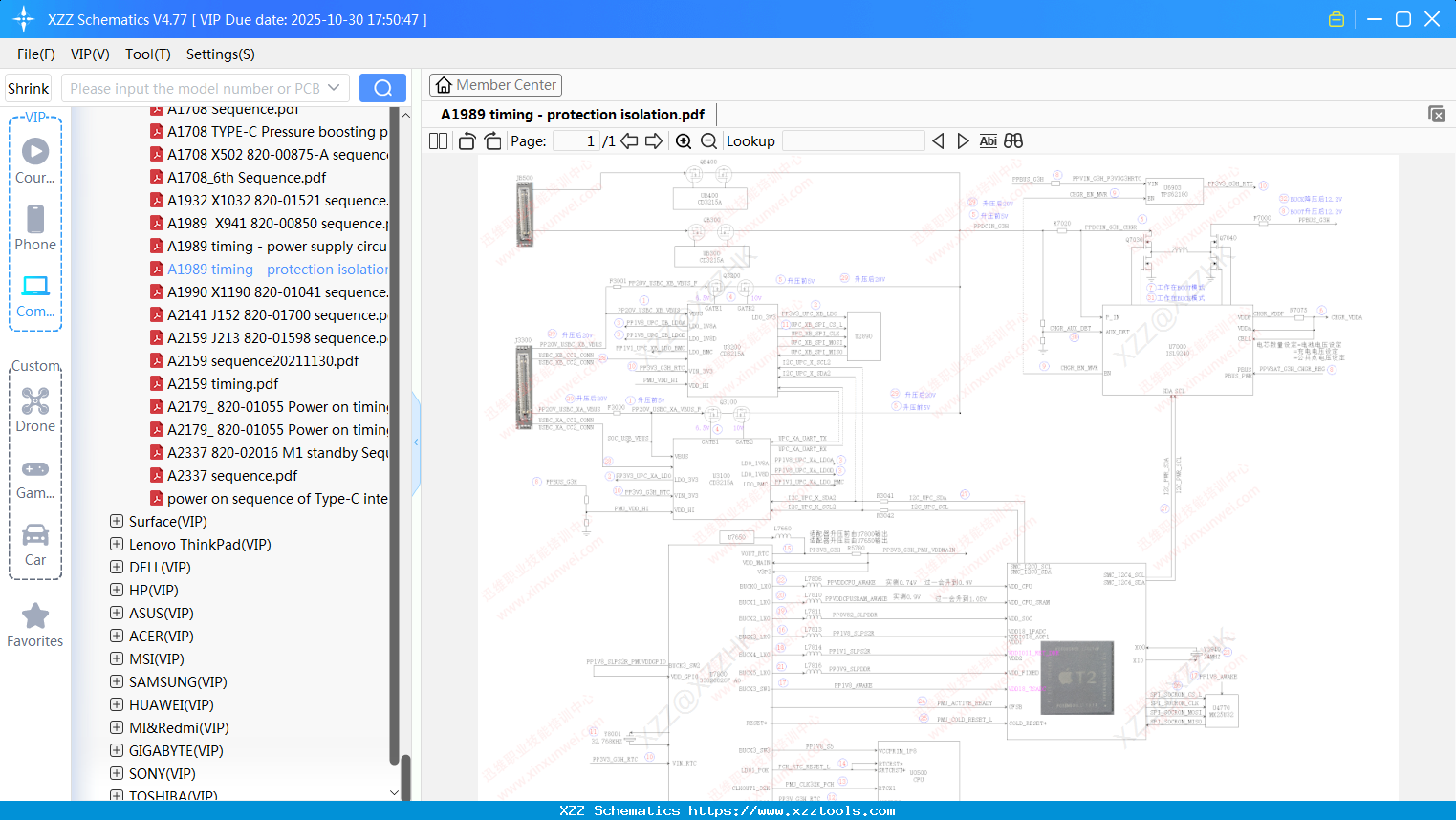
Task: Expand the Surface(VIP) folder
Action: click(x=117, y=522)
